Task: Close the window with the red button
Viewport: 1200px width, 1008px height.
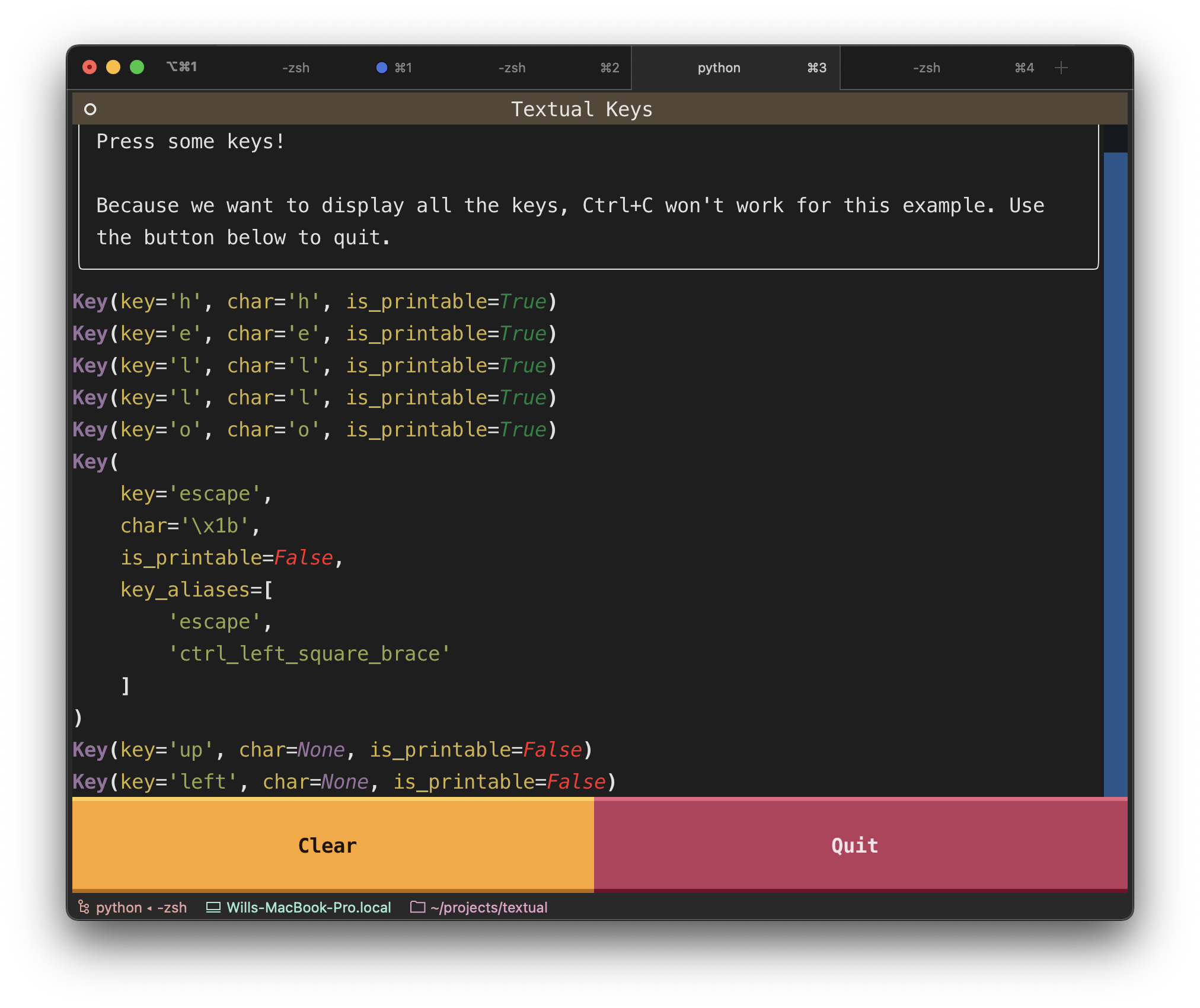Action: coord(90,67)
